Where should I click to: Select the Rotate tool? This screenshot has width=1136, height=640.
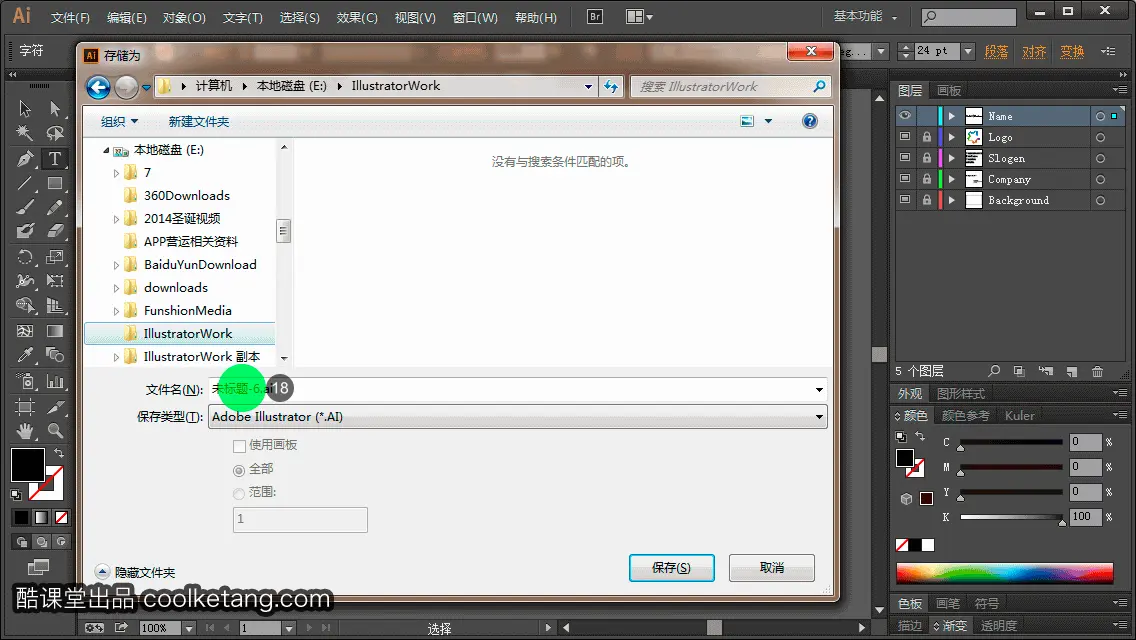[25, 257]
